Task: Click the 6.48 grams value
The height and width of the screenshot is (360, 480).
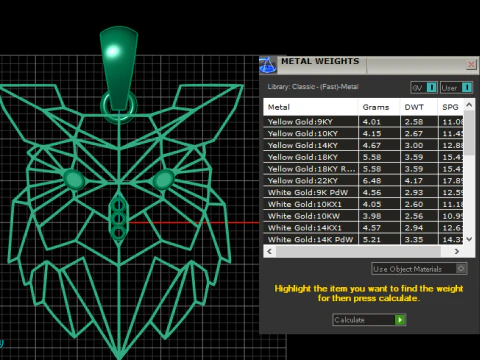Action: 372,181
